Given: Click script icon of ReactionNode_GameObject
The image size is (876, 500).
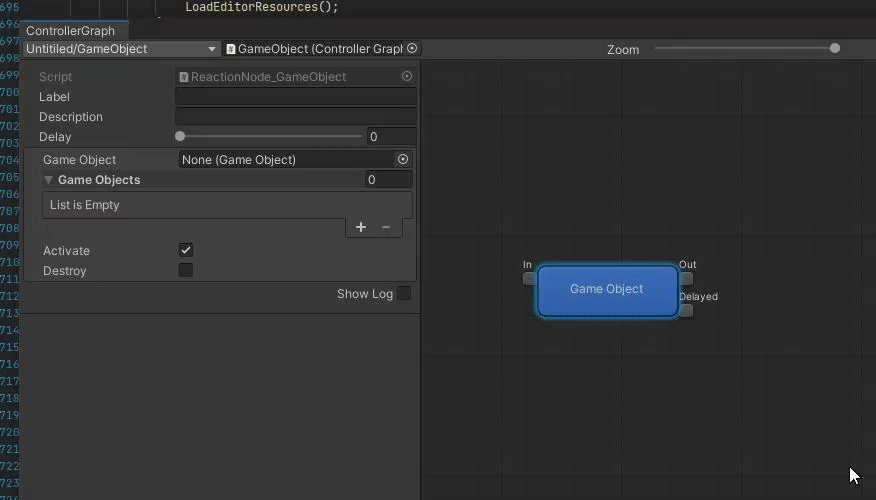Looking at the screenshot, I should tap(184, 77).
